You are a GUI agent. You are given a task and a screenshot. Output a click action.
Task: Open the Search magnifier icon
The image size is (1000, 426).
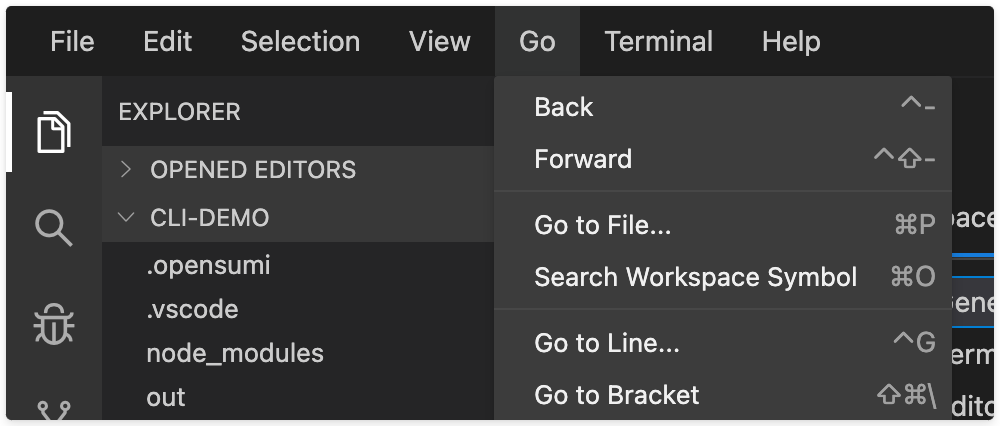click(54, 228)
